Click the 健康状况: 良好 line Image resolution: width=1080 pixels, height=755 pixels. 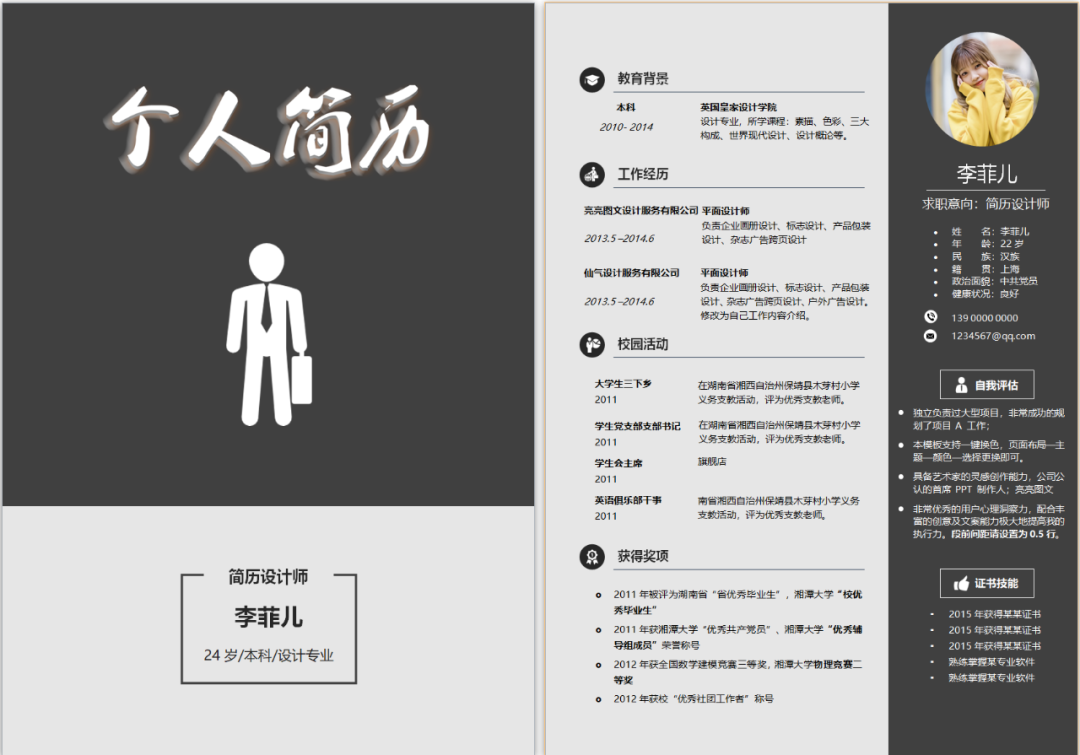coord(985,294)
